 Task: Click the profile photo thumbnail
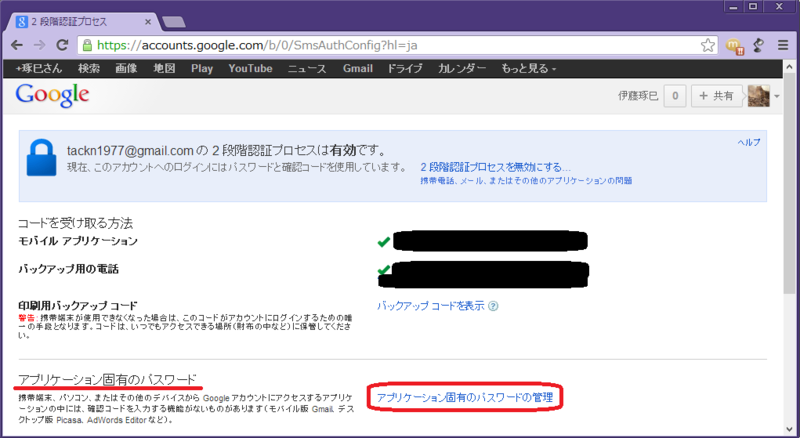tap(758, 95)
